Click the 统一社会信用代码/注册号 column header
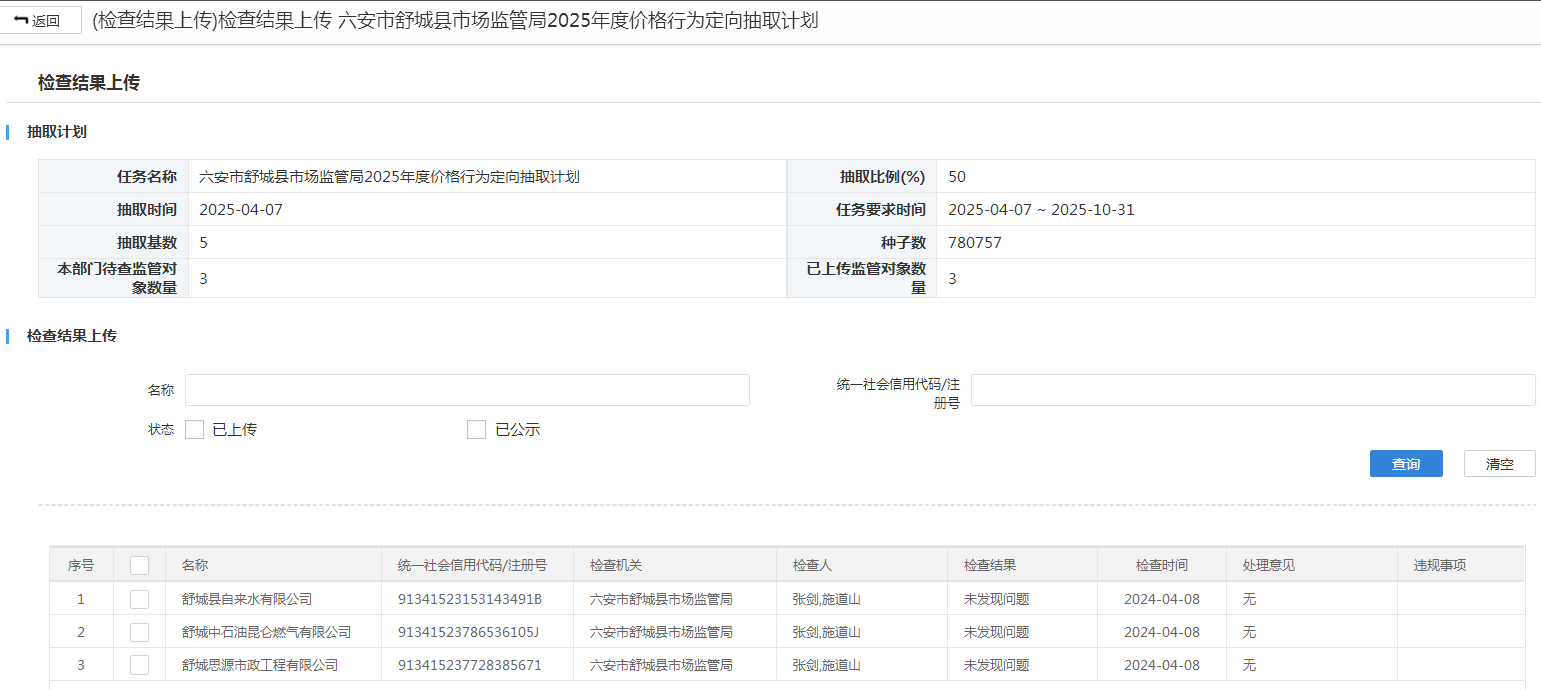 point(477,565)
